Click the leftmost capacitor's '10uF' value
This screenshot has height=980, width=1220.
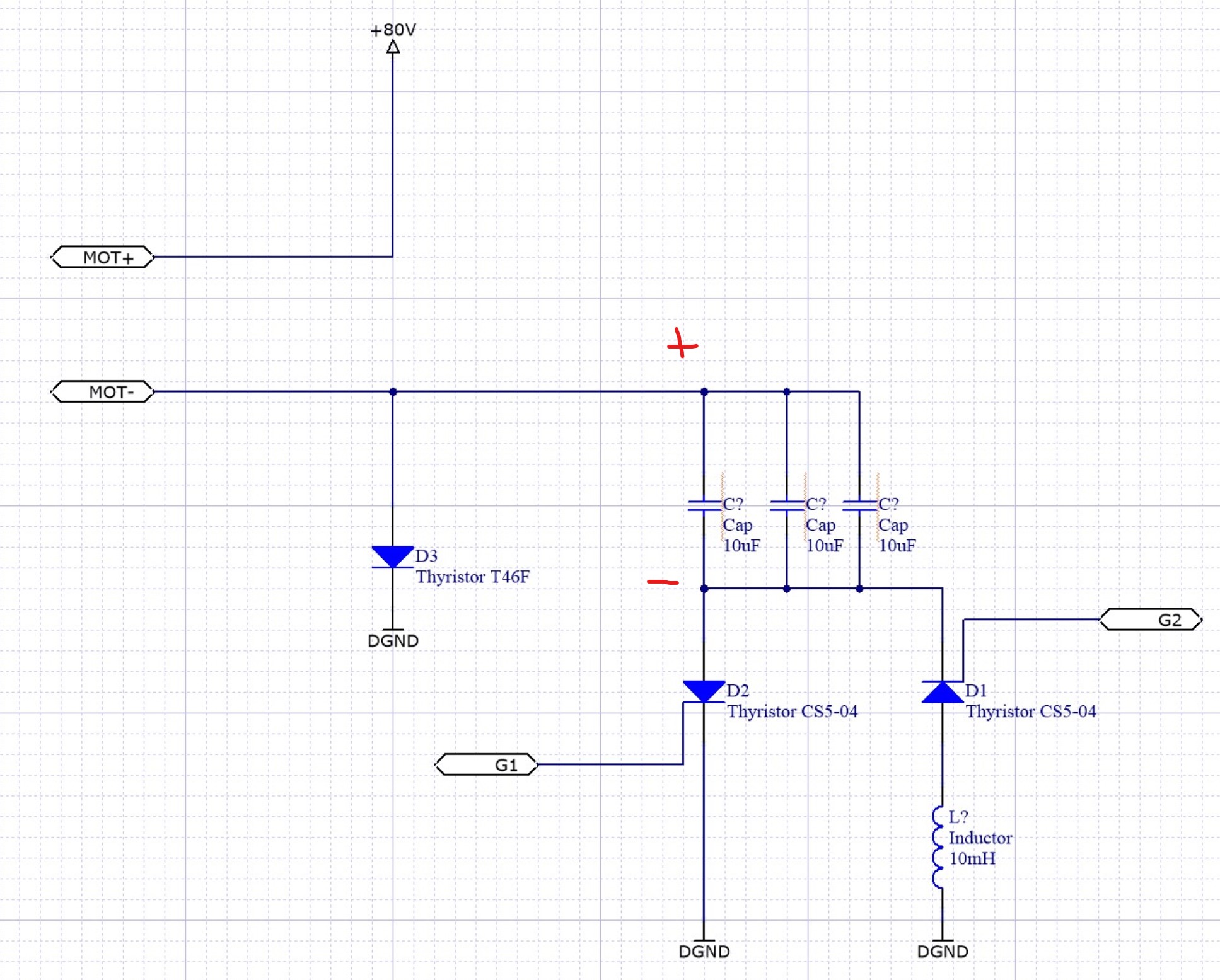pyautogui.click(x=741, y=546)
